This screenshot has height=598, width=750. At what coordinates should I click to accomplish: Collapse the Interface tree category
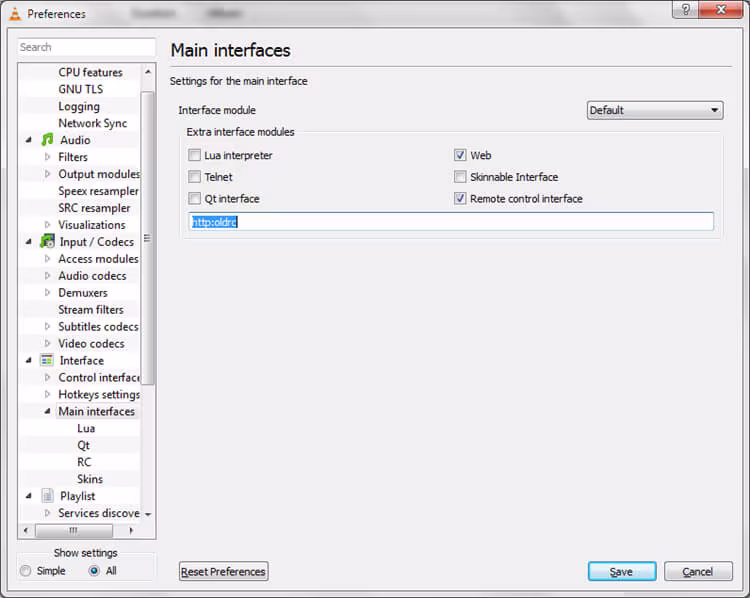pyautogui.click(x=29, y=360)
